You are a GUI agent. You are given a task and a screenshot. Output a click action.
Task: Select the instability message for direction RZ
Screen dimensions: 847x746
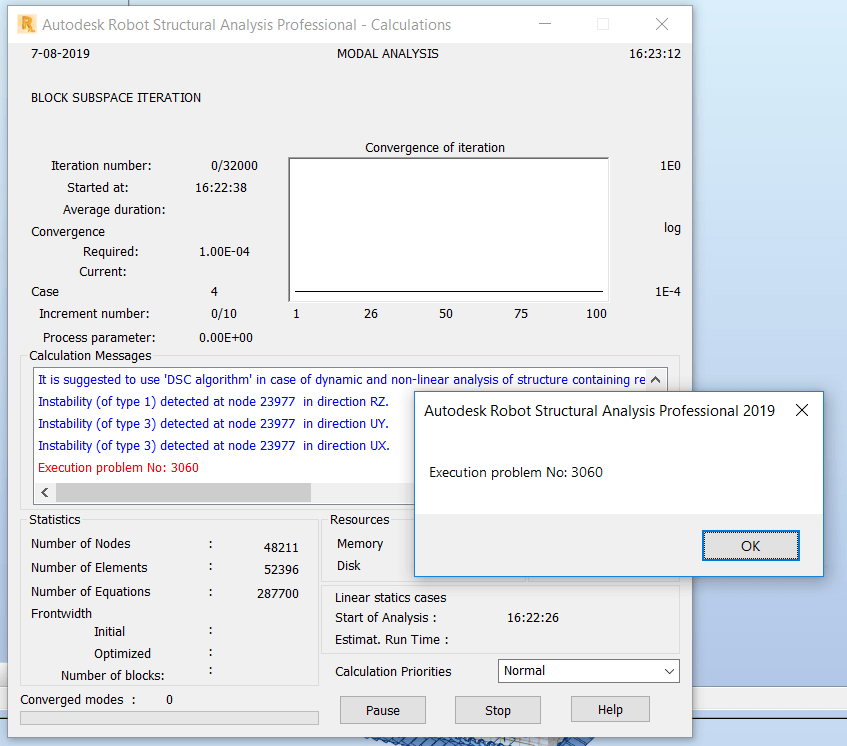tap(213, 402)
